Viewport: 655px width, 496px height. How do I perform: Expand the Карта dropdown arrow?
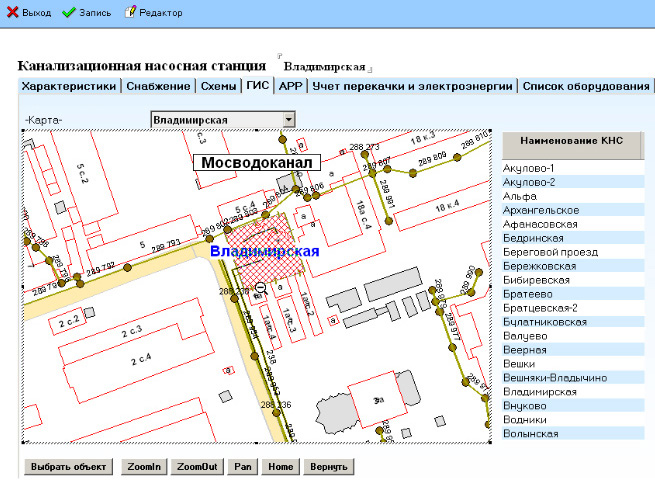(x=288, y=120)
